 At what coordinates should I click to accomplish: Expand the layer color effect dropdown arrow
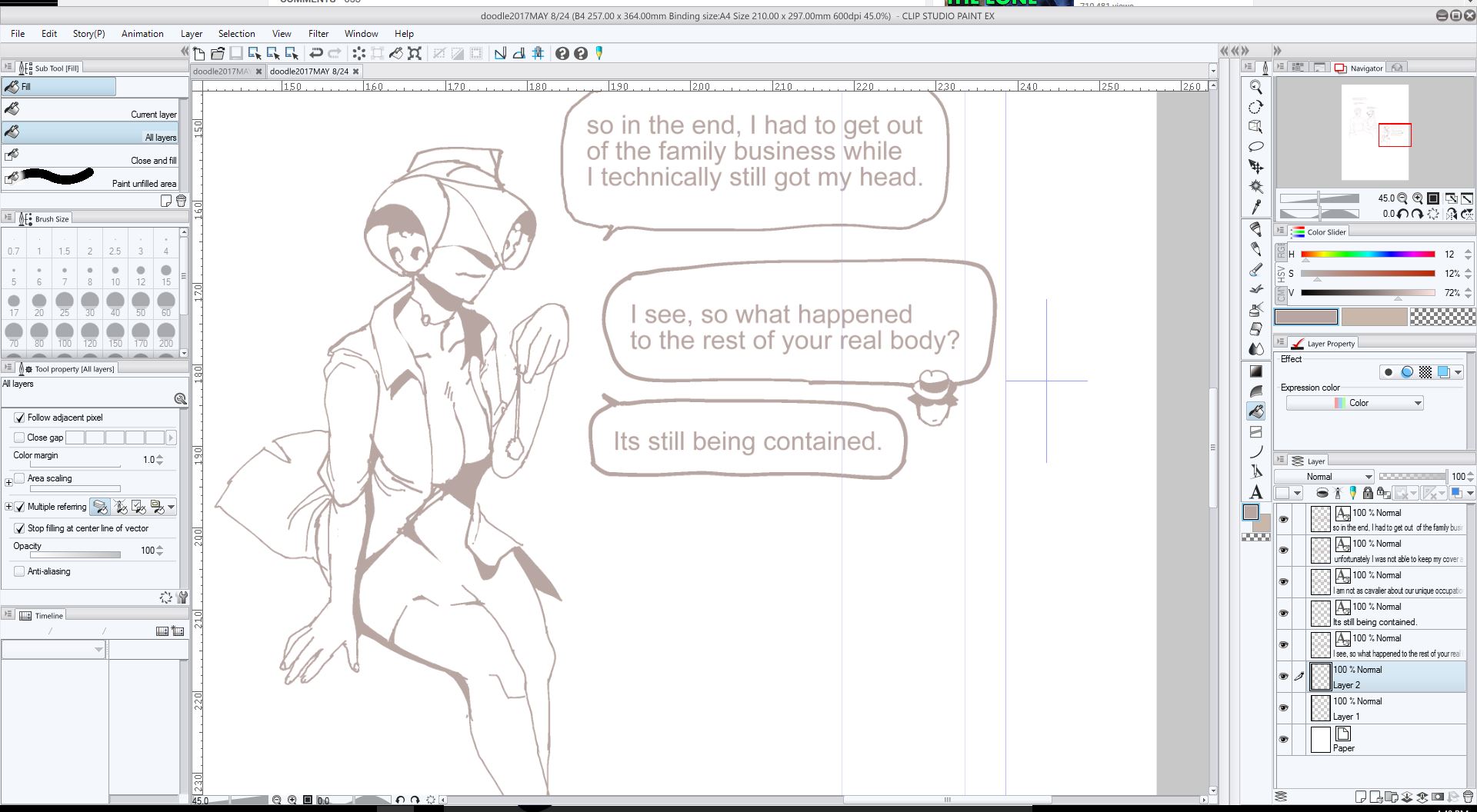pyautogui.click(x=1459, y=372)
